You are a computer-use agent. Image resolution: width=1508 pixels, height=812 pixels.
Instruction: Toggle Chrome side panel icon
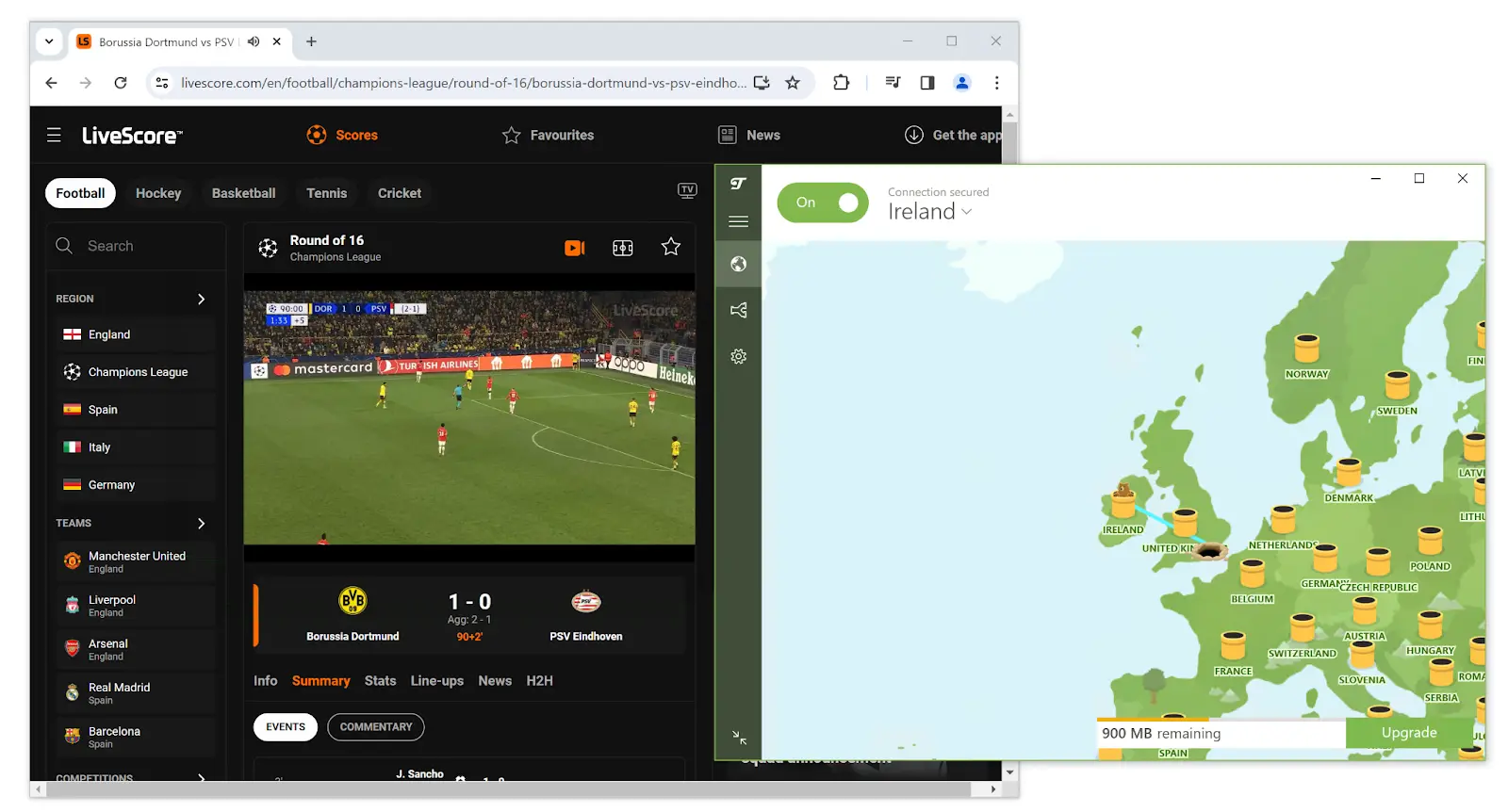(x=927, y=83)
